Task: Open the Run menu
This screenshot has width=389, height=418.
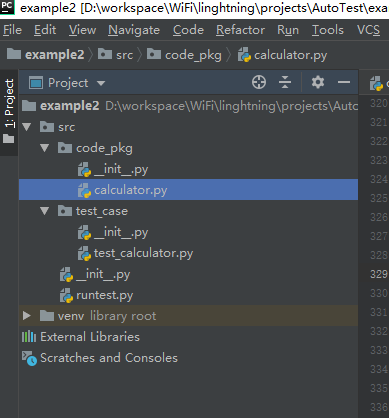Action: pyautogui.click(x=288, y=30)
